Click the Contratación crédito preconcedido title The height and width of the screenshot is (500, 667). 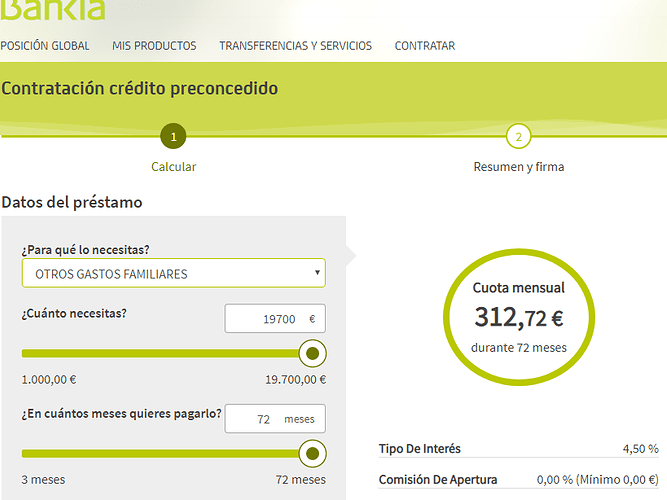140,89
